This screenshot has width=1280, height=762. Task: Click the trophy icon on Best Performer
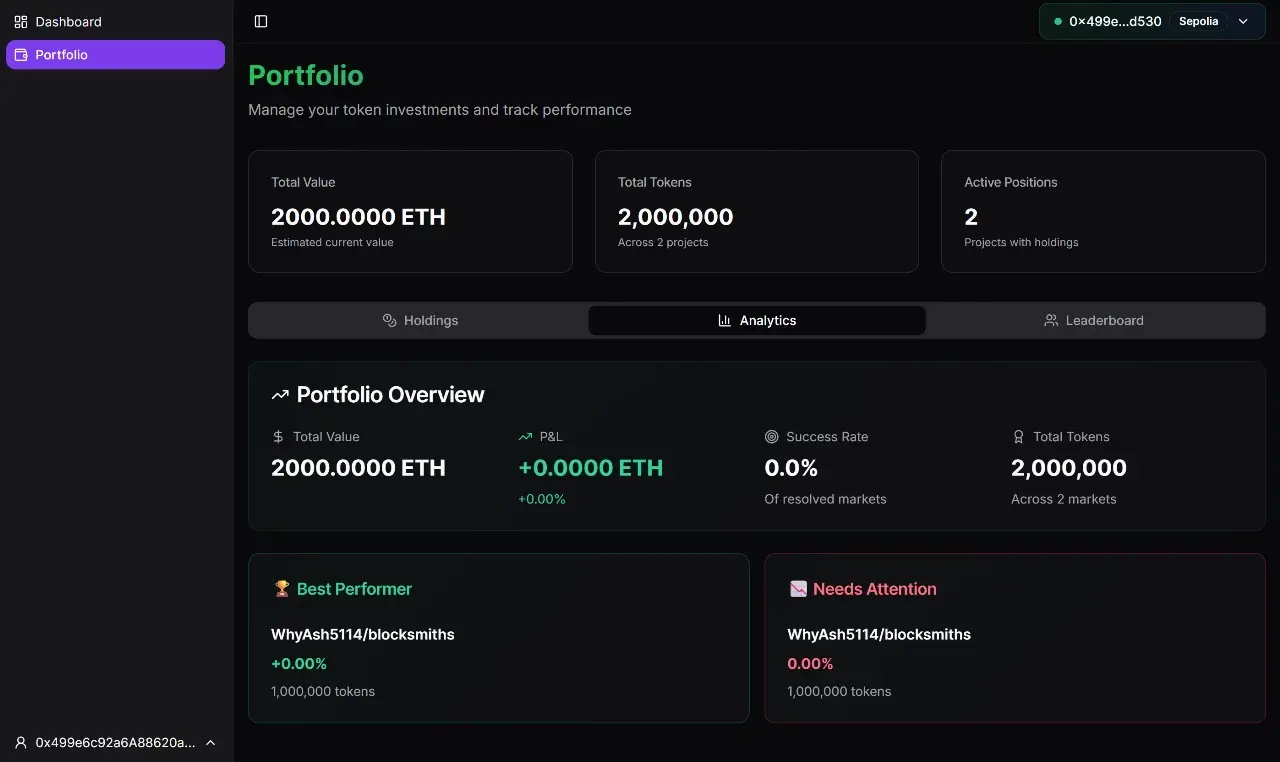point(282,589)
